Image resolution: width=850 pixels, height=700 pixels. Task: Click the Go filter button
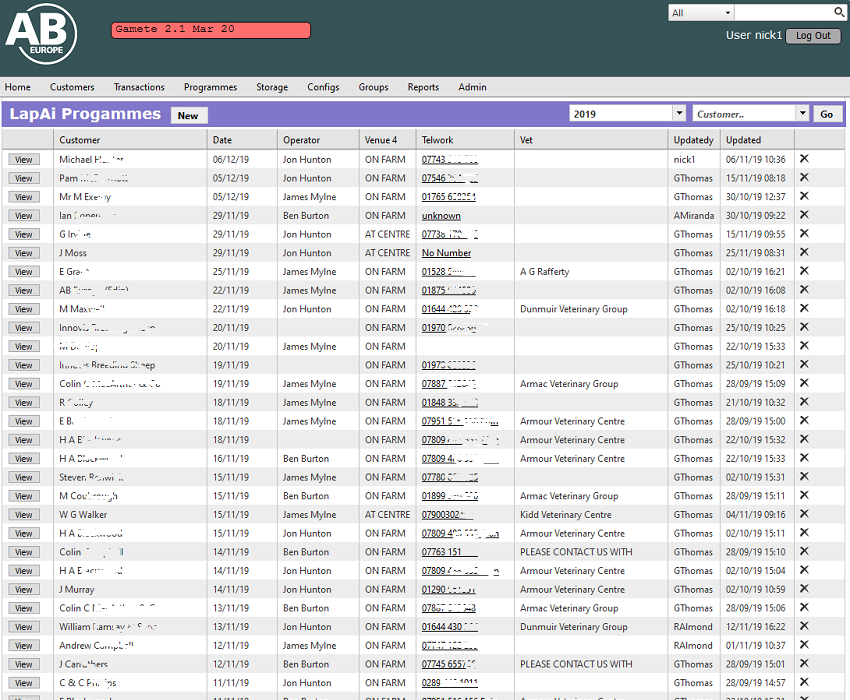click(x=827, y=114)
